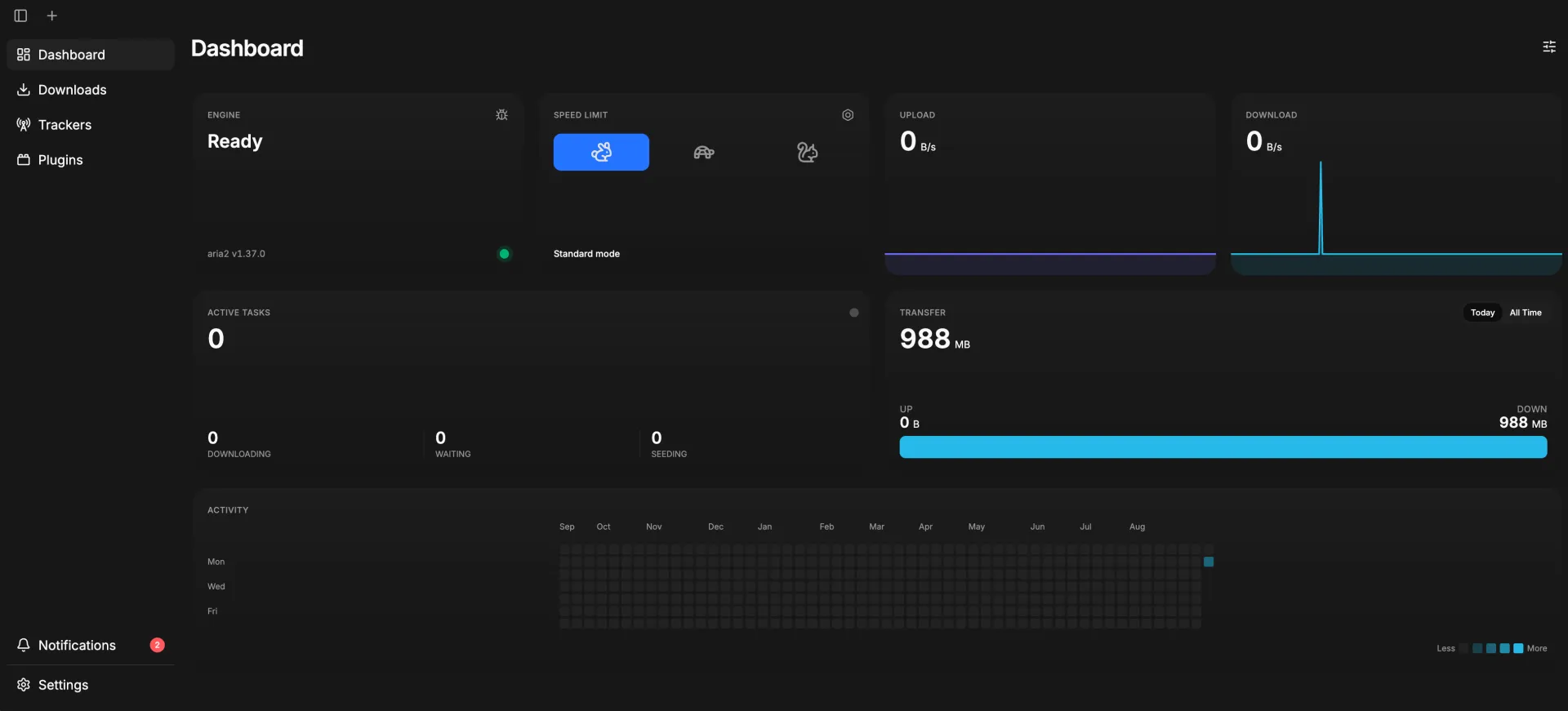
Task: Open speed limit settings hexagon icon
Action: coord(848,115)
